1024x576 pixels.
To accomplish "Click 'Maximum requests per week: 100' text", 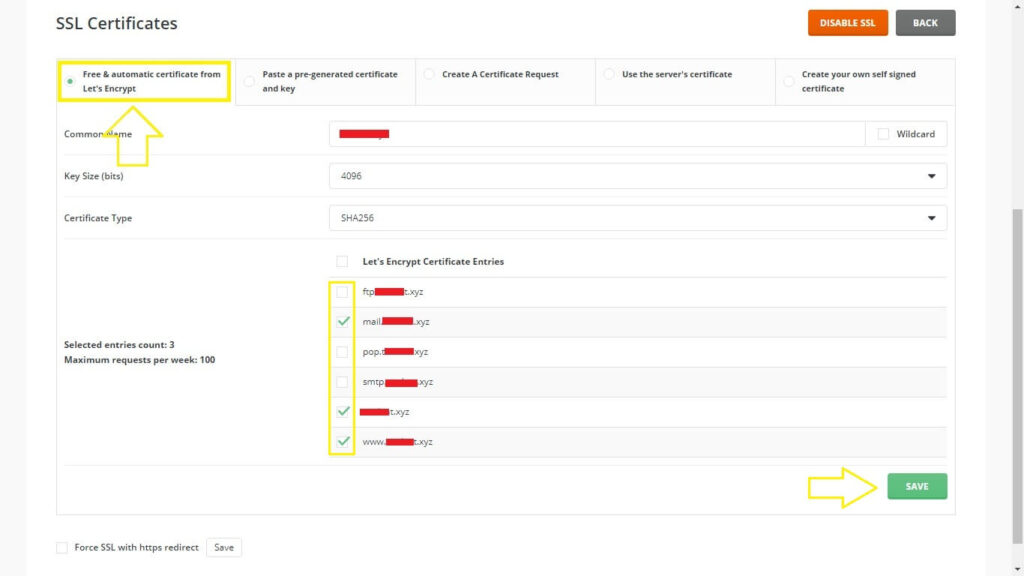I will [x=139, y=359].
